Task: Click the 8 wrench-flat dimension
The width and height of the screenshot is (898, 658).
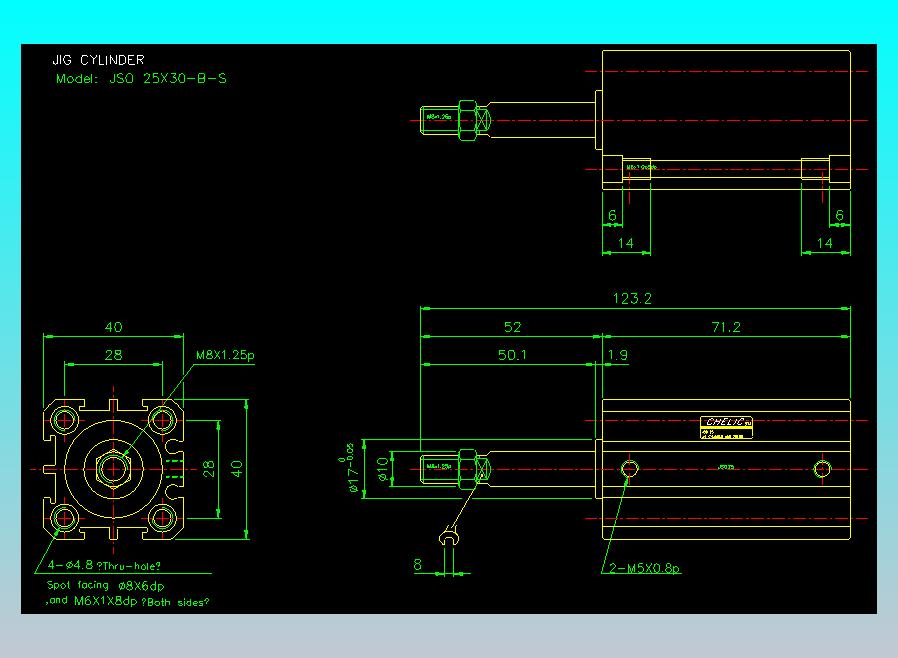Action: click(418, 565)
